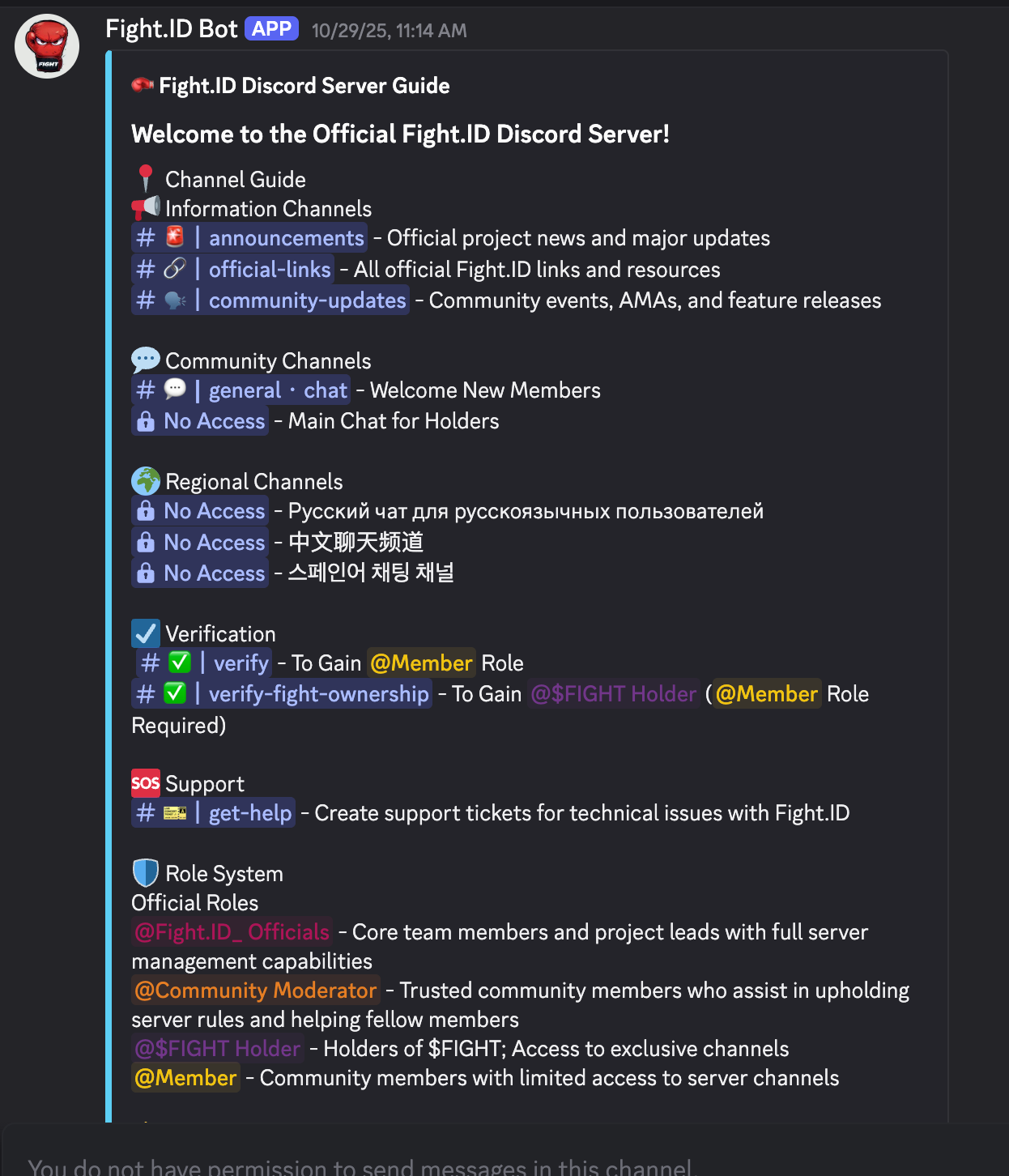Click the @Community Moderator role mention
This screenshot has height=1176, width=1009.
point(256,991)
